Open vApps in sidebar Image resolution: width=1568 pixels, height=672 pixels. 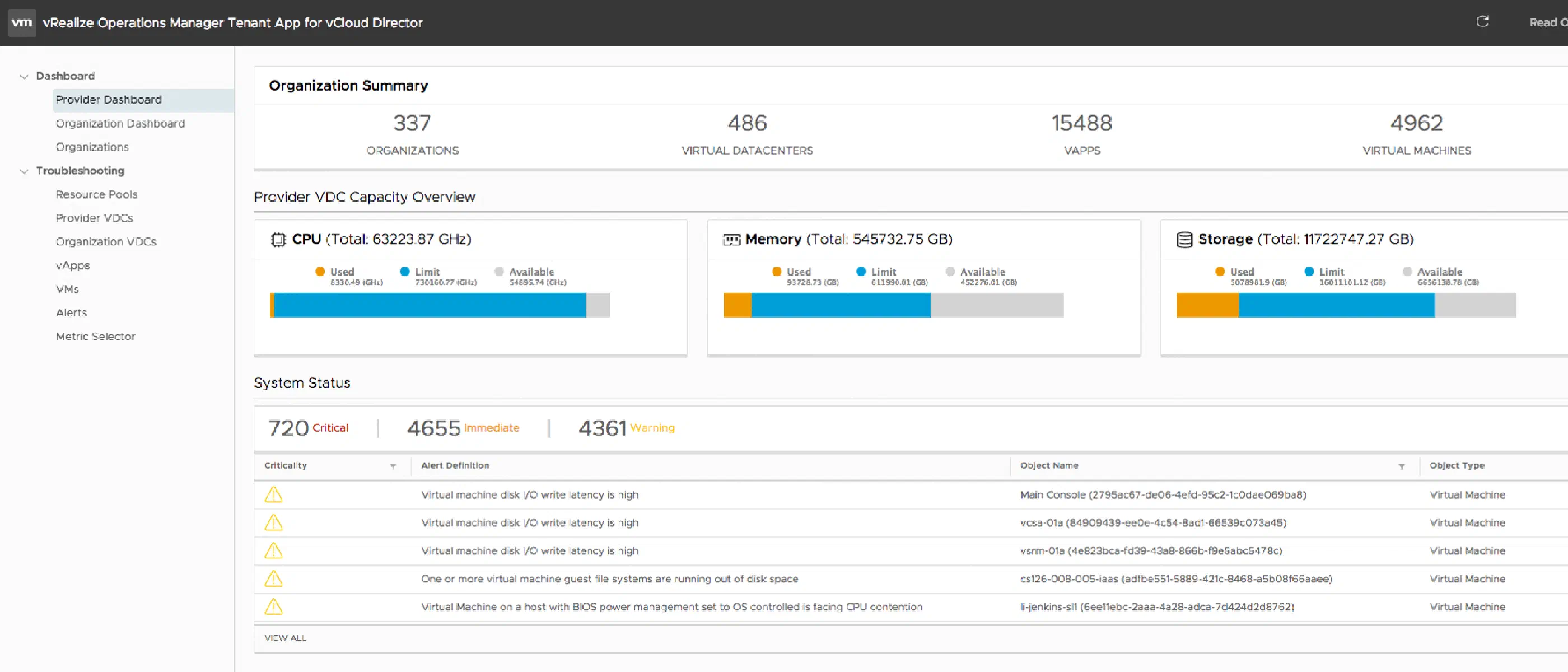pos(72,265)
